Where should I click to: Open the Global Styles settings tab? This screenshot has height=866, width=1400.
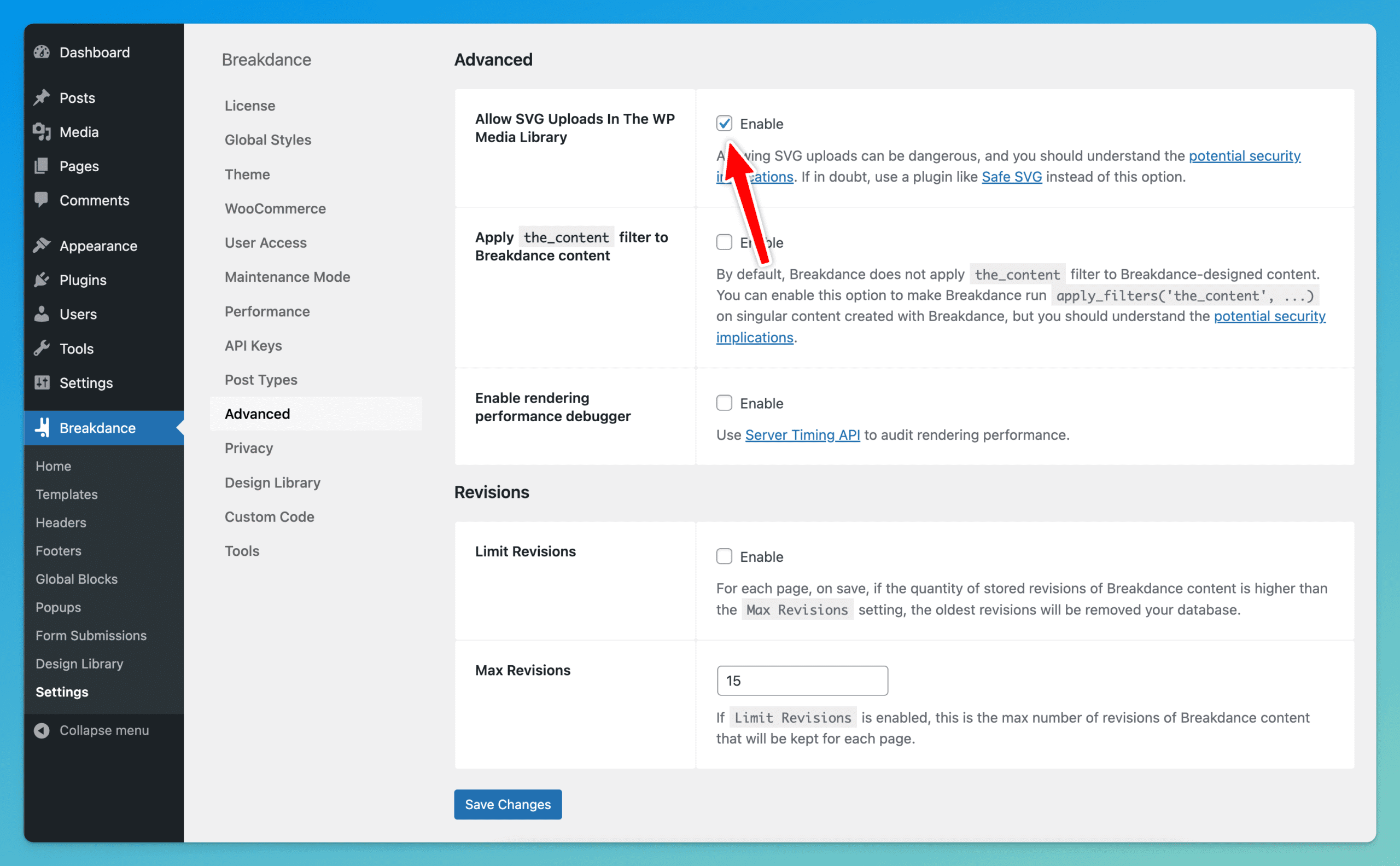coord(267,140)
